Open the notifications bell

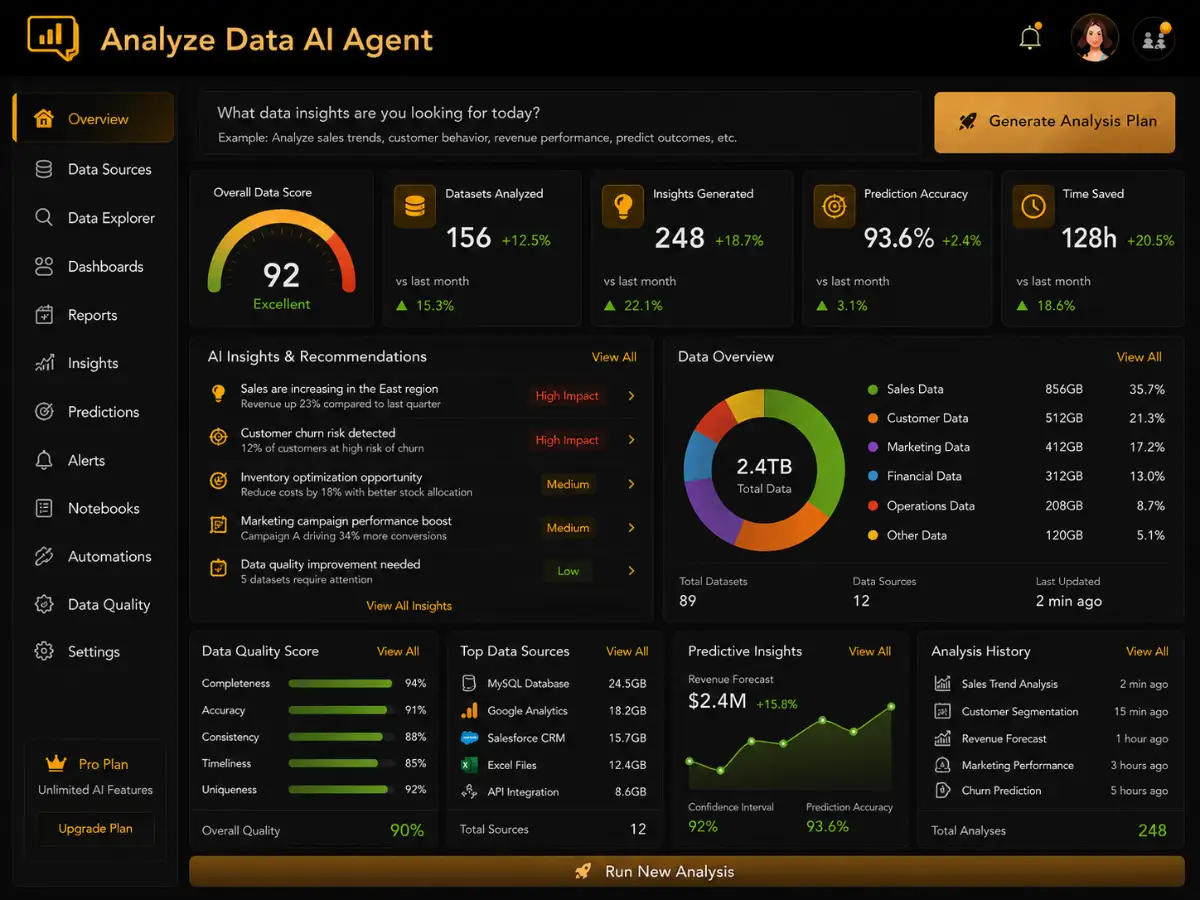tap(1030, 38)
